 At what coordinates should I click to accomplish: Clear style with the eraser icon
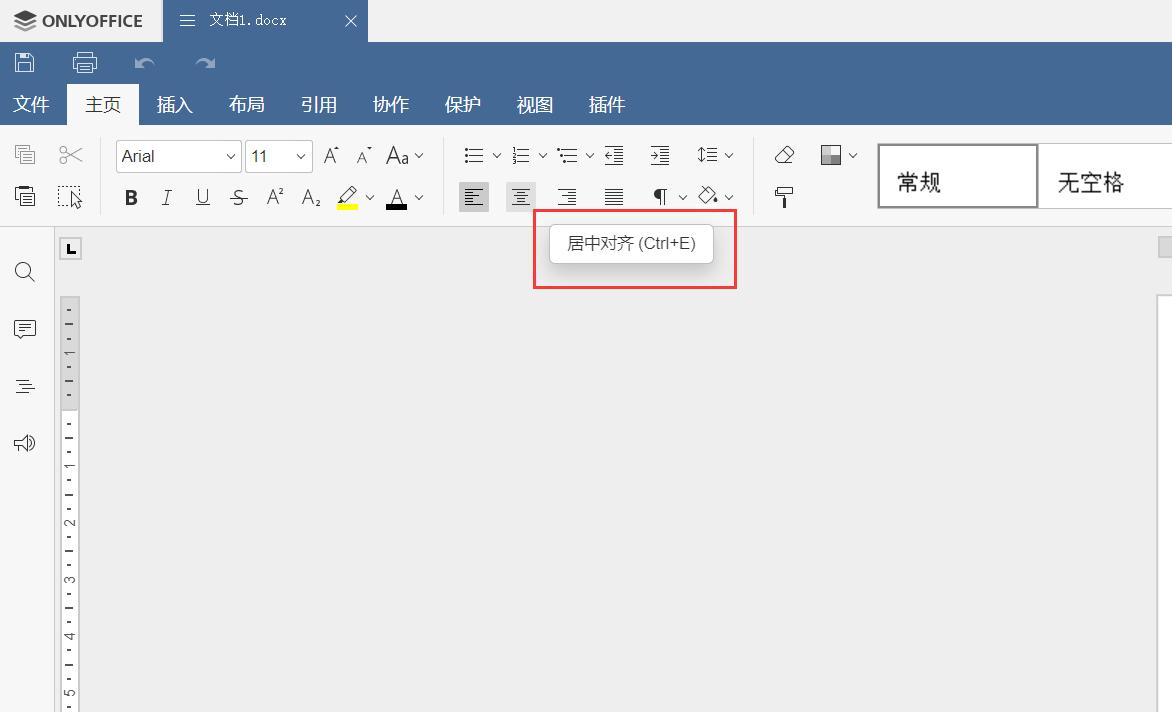click(784, 155)
